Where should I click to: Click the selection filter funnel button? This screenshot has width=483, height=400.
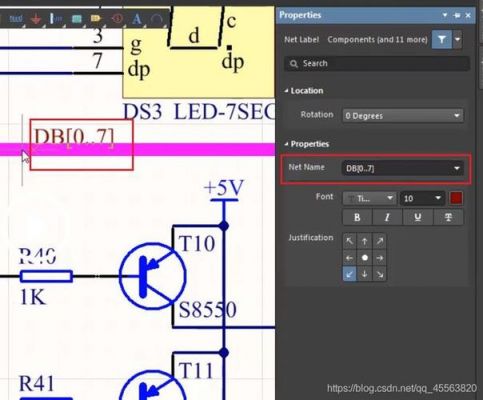pyautogui.click(x=442, y=40)
